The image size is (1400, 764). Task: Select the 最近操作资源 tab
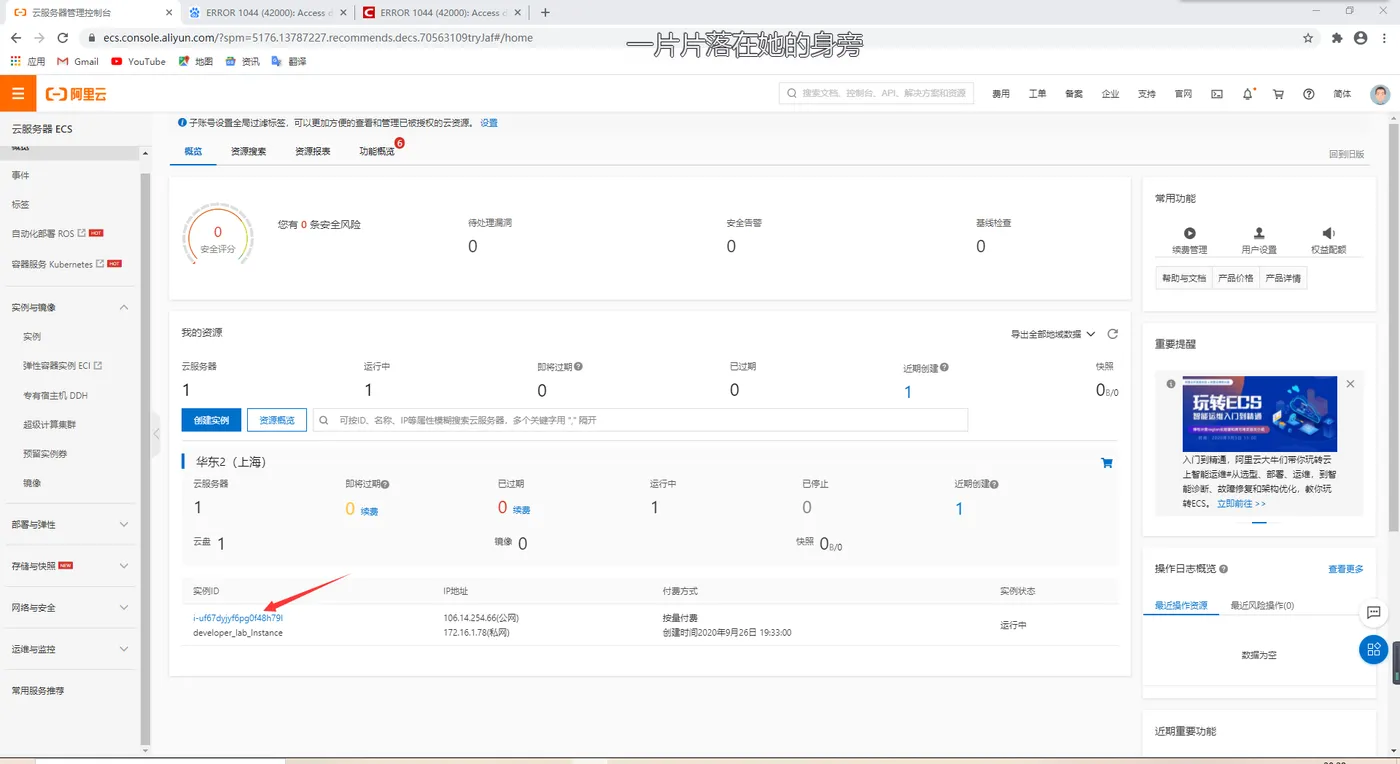[1181, 605]
